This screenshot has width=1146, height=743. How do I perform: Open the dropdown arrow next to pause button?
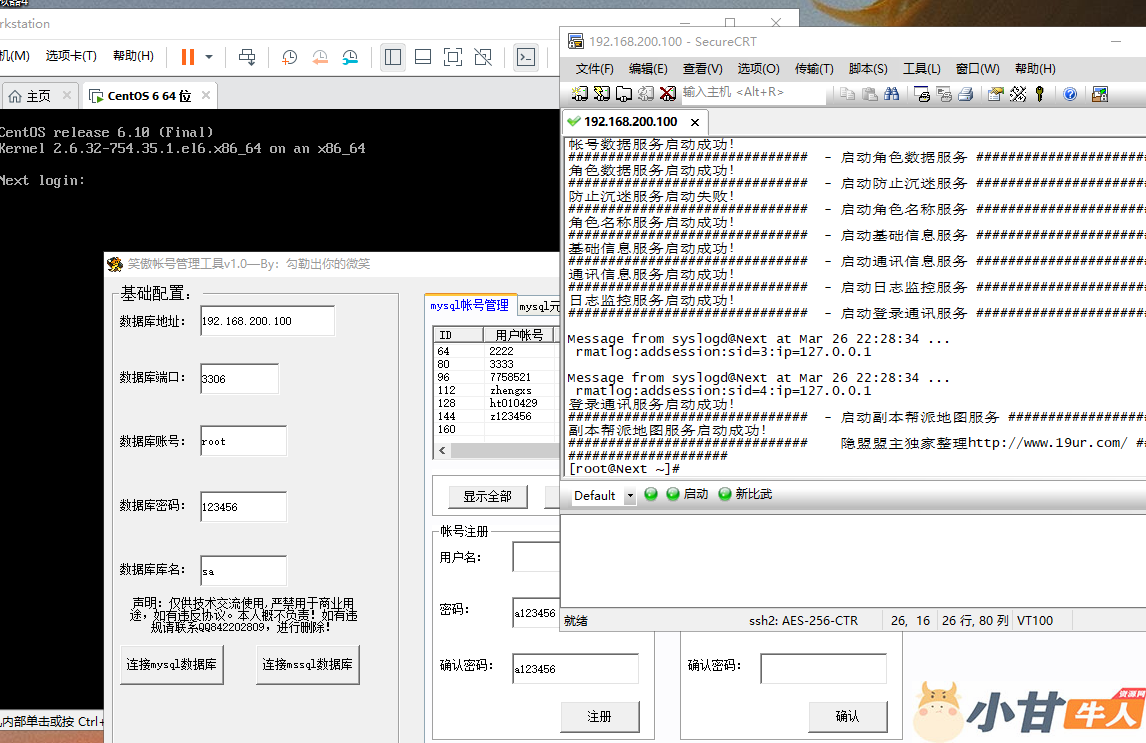click(x=209, y=57)
